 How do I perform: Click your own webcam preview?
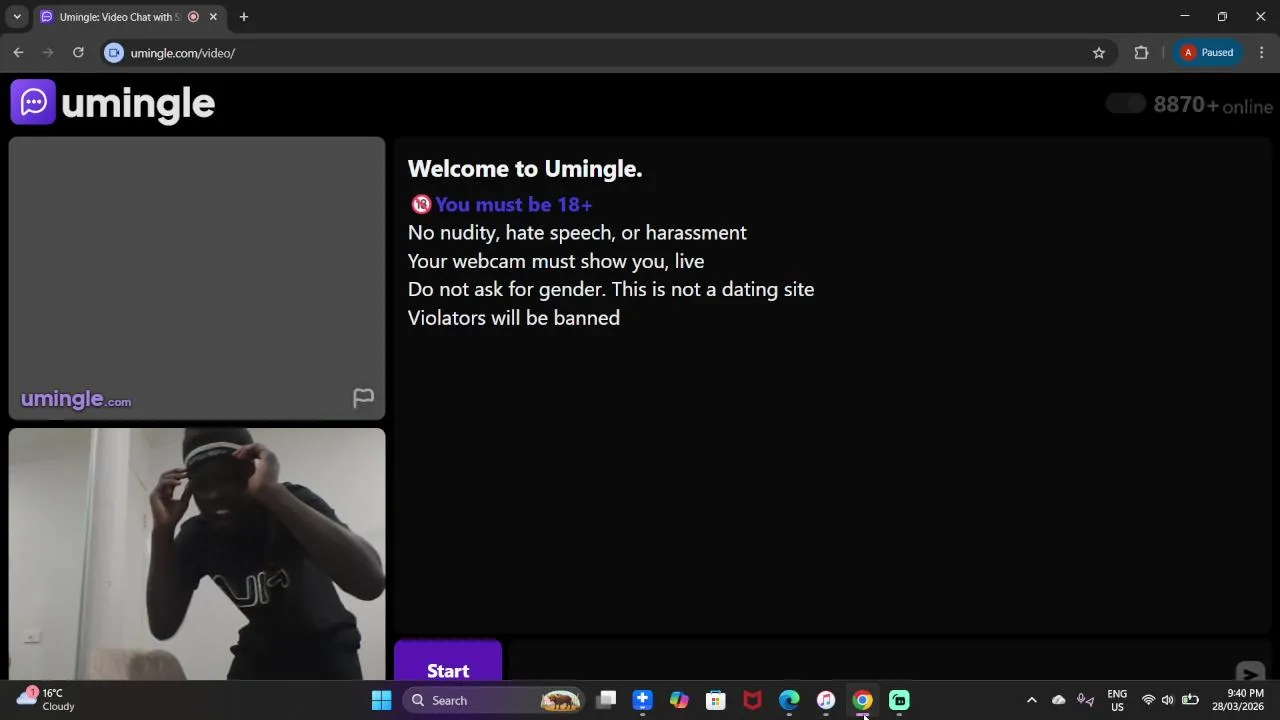197,554
